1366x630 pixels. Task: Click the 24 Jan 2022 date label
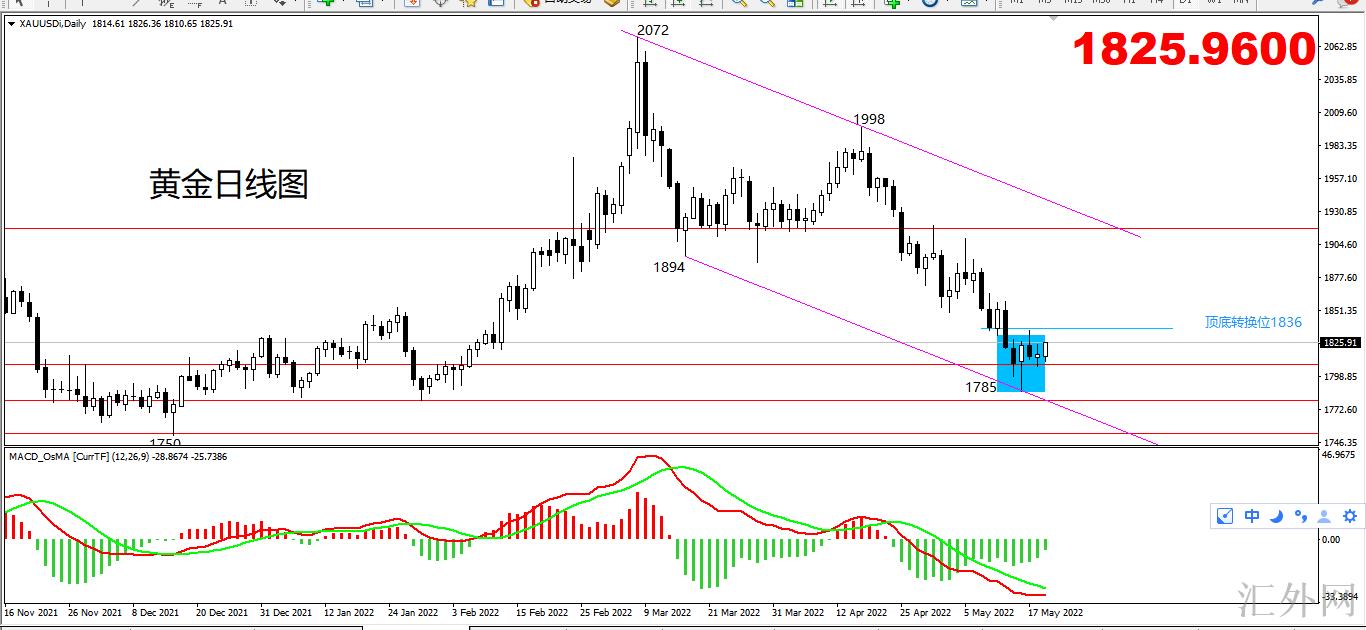(x=412, y=612)
